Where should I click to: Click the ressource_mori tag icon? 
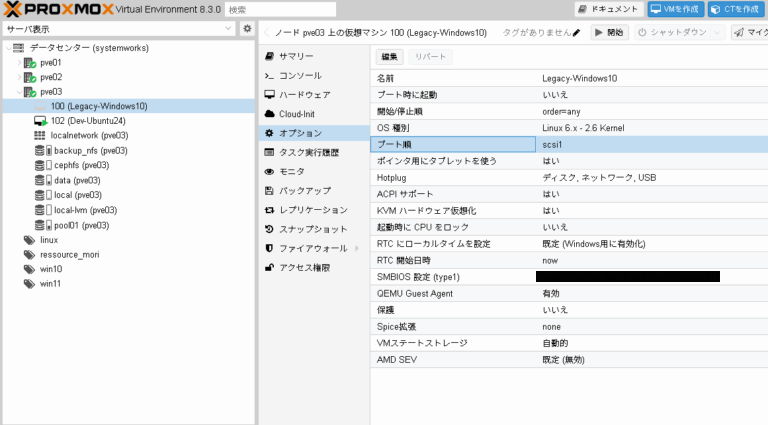click(29, 255)
